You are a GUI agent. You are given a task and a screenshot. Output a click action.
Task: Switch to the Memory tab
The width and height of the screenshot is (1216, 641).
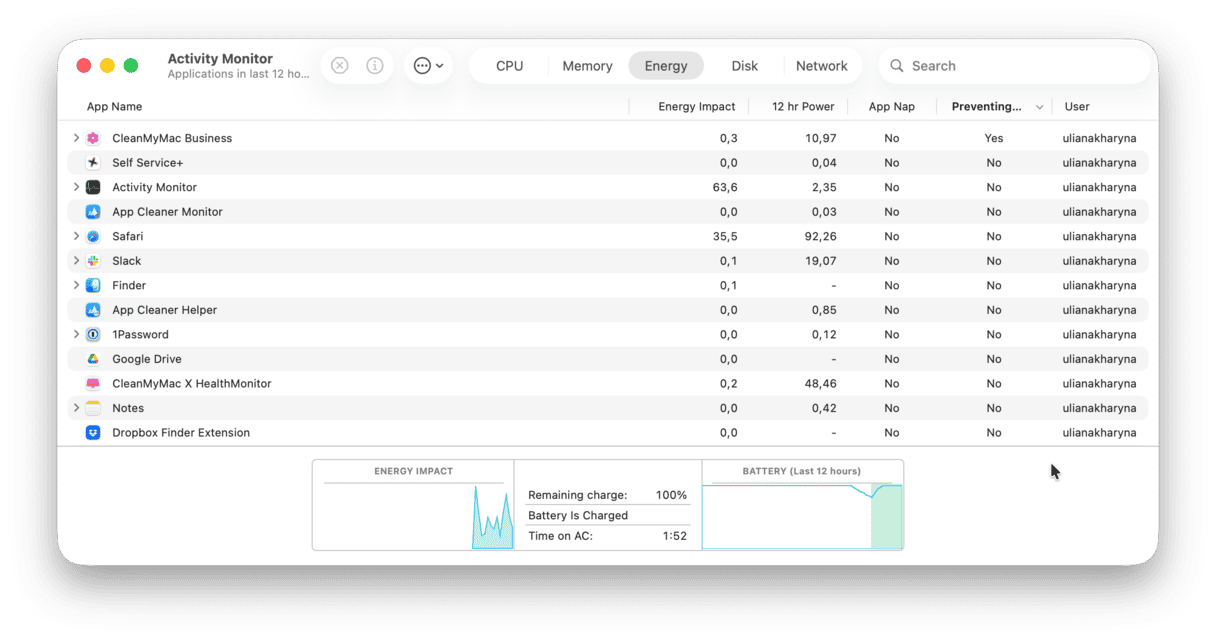tap(587, 66)
